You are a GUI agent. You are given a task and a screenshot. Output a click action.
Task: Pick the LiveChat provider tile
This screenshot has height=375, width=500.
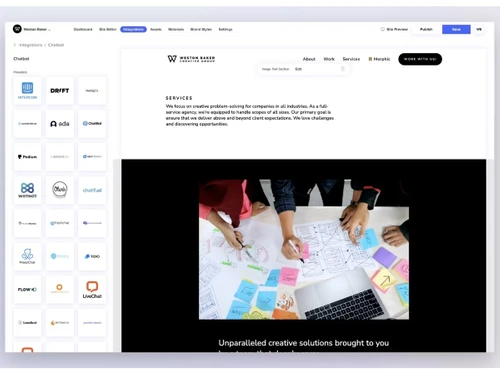tap(92, 289)
